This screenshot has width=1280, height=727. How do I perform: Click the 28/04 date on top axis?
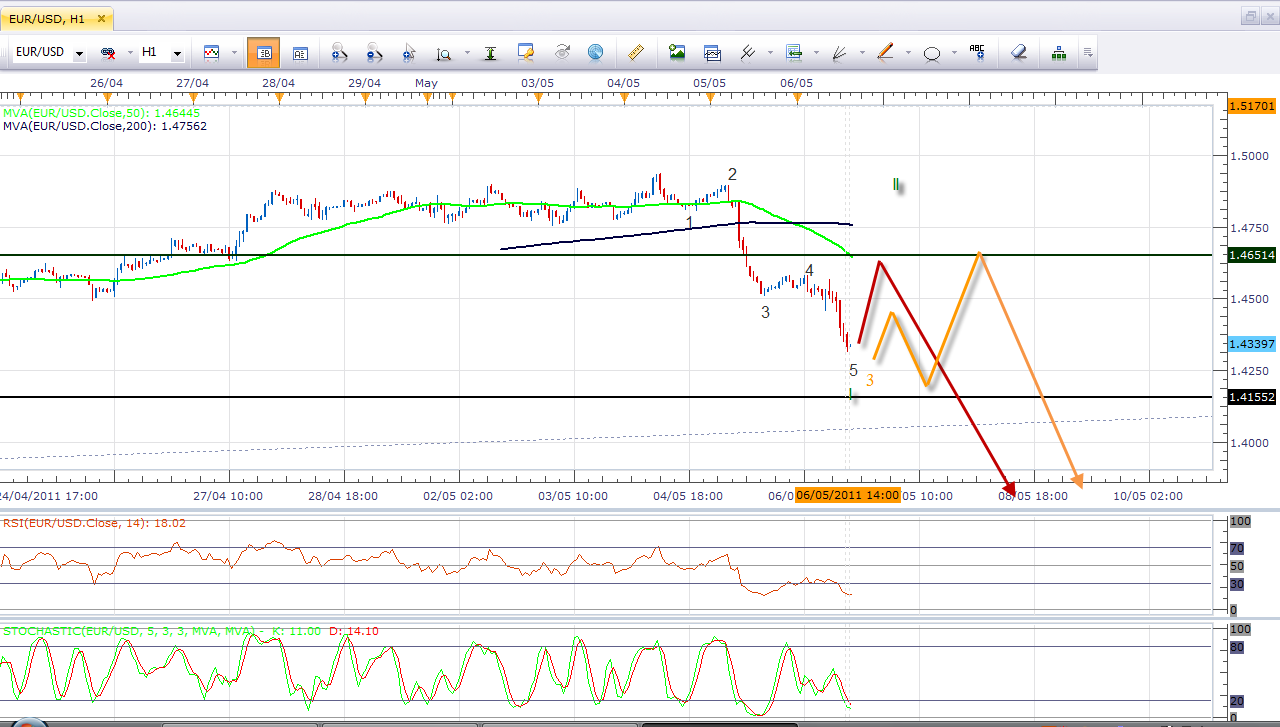pyautogui.click(x=279, y=82)
